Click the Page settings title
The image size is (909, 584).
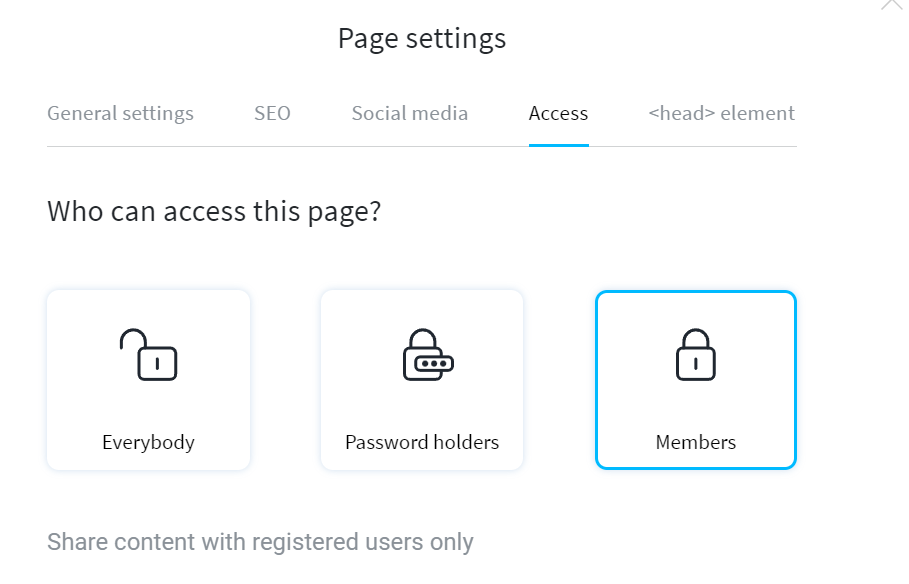point(422,39)
